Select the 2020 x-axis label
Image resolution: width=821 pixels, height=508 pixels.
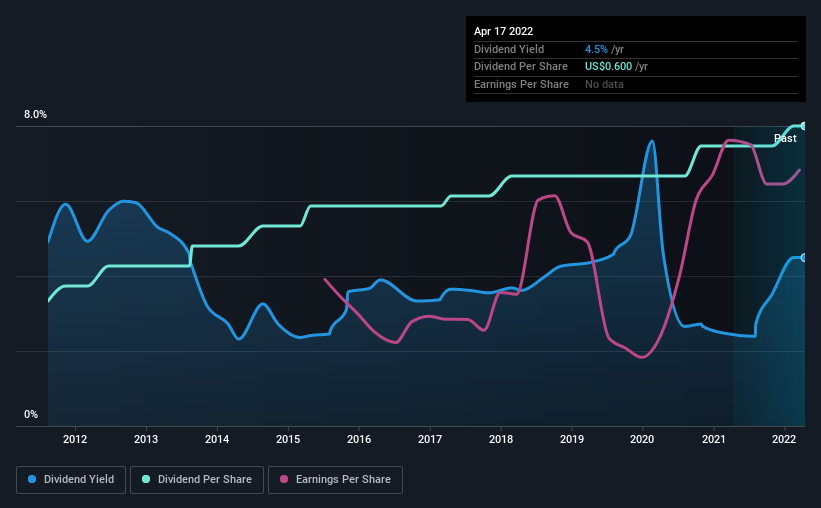click(642, 439)
